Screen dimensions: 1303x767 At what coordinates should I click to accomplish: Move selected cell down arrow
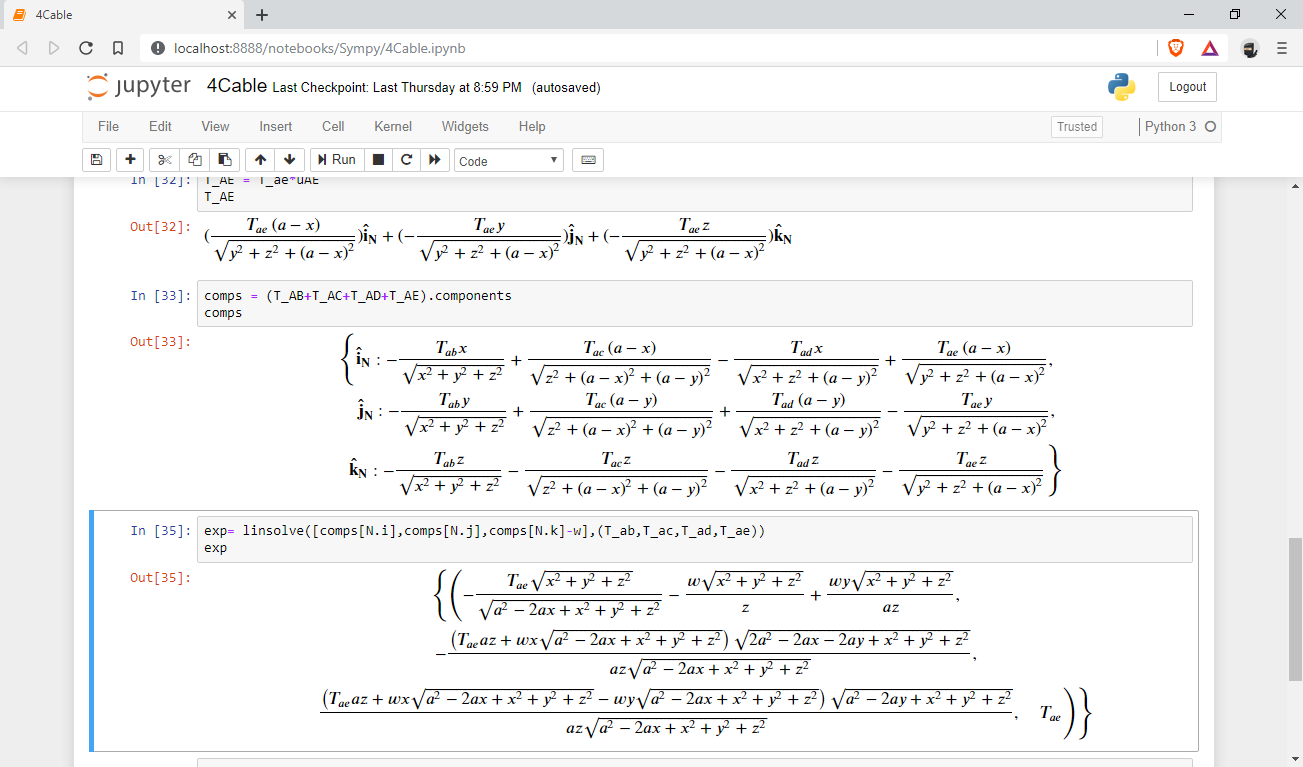[x=289, y=160]
